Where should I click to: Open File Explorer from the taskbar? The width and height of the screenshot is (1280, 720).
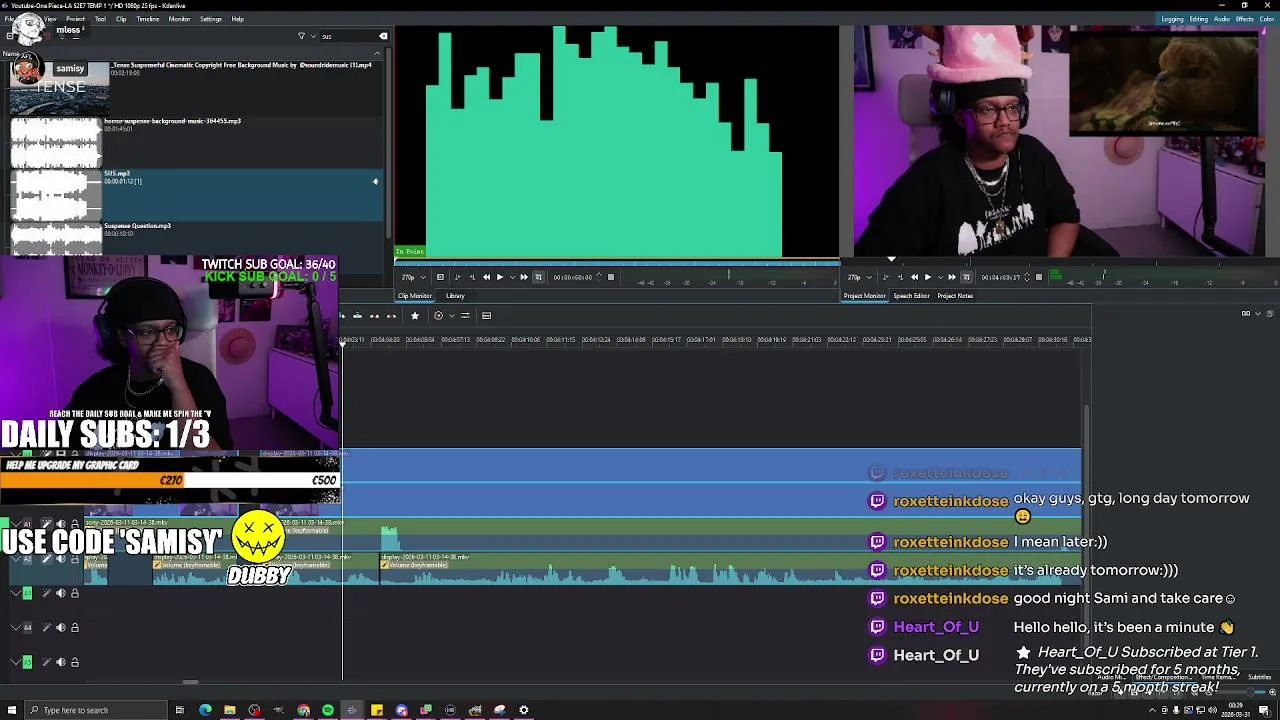(x=229, y=710)
